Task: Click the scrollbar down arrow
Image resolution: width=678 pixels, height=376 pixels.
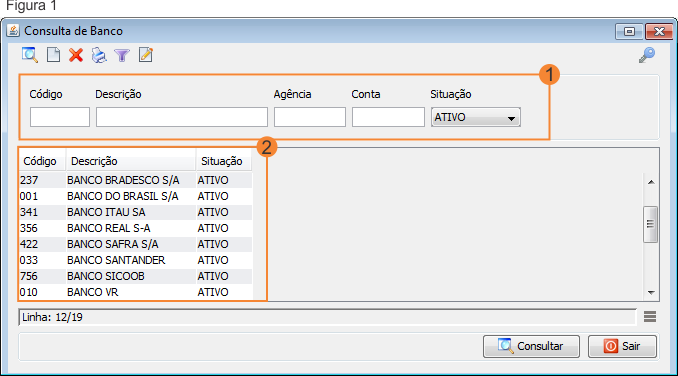Action: pos(651,293)
